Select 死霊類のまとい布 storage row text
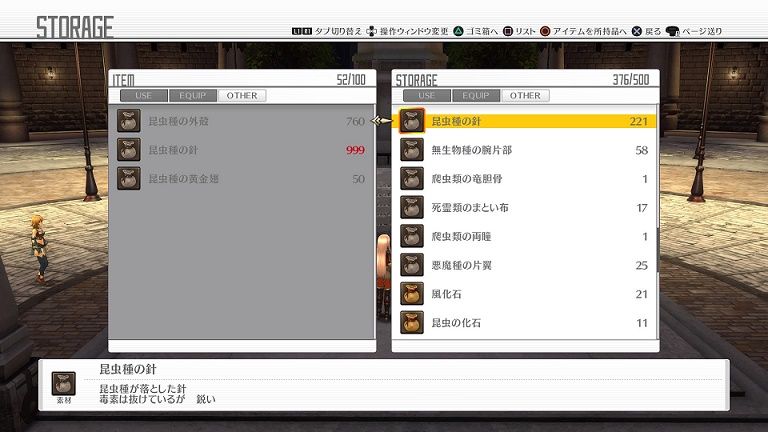Image resolution: width=768 pixels, height=432 pixels. [x=470, y=208]
